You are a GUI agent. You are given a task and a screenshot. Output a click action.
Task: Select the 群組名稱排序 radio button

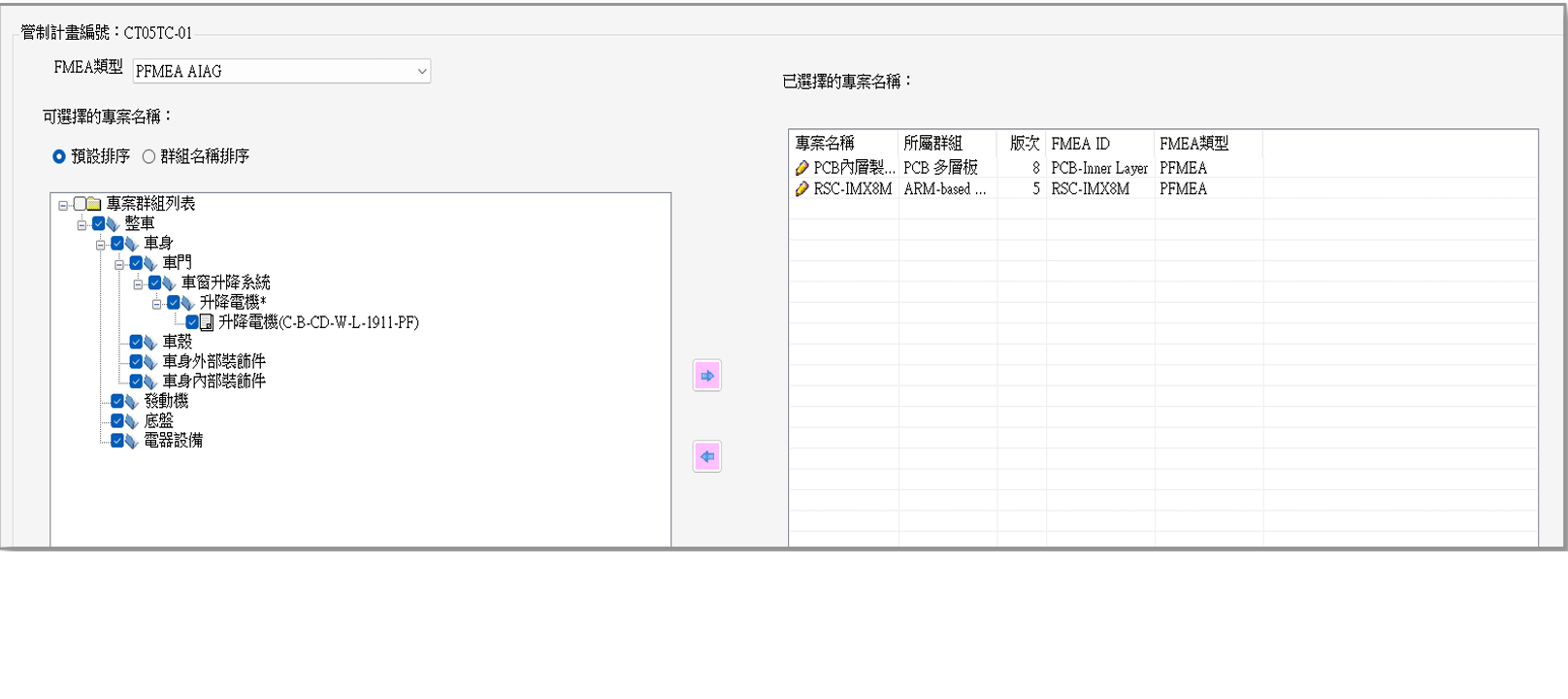click(148, 156)
